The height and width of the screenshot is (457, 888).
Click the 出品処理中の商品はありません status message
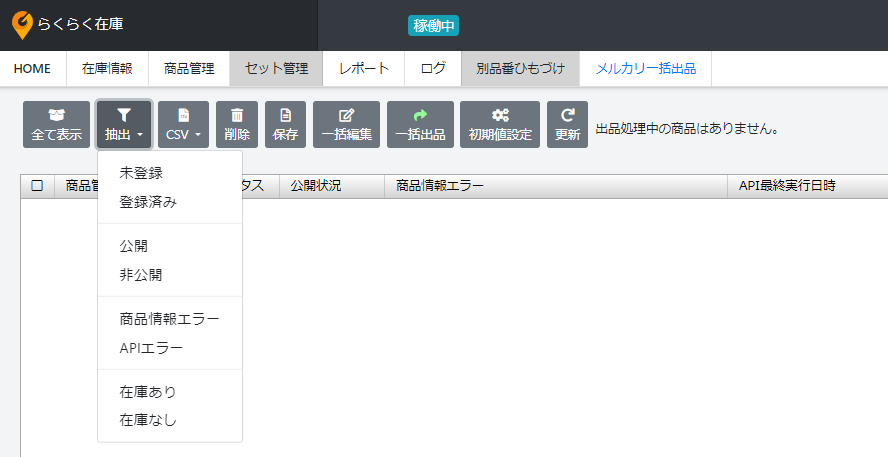pos(688,129)
